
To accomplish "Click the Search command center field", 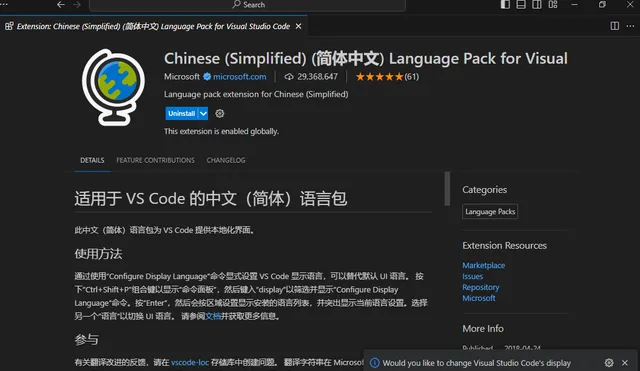I will [x=247, y=5].
